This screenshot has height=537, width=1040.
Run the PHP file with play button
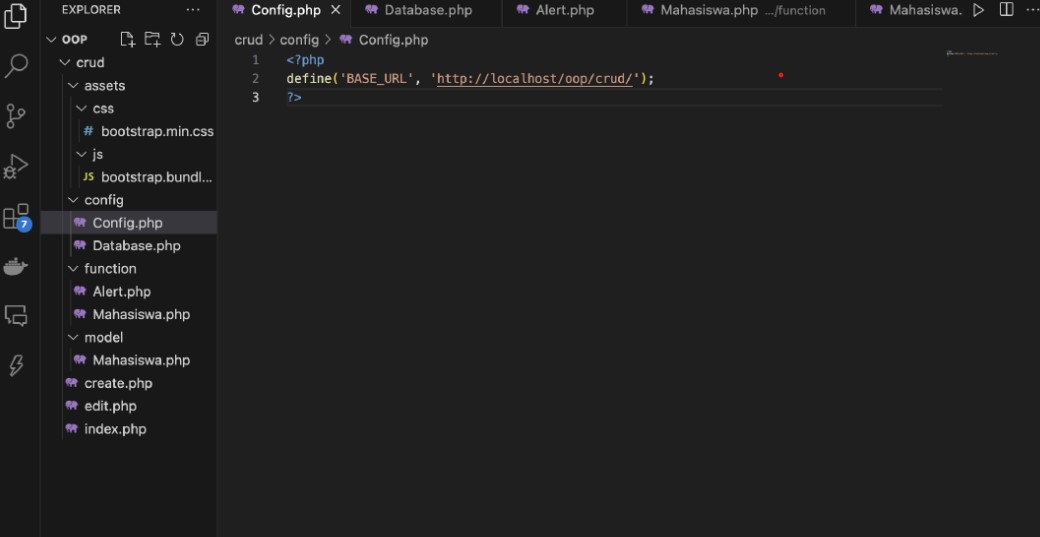[978, 10]
